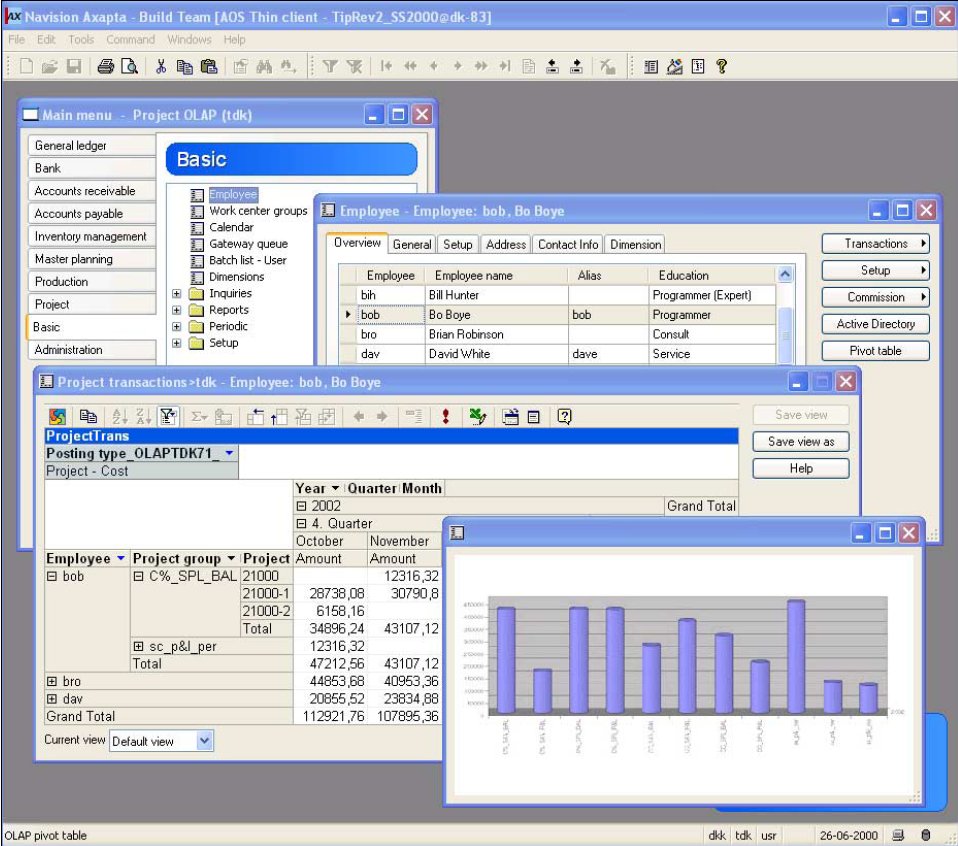Open the Windows menu
The height and width of the screenshot is (846, 958).
click(189, 40)
